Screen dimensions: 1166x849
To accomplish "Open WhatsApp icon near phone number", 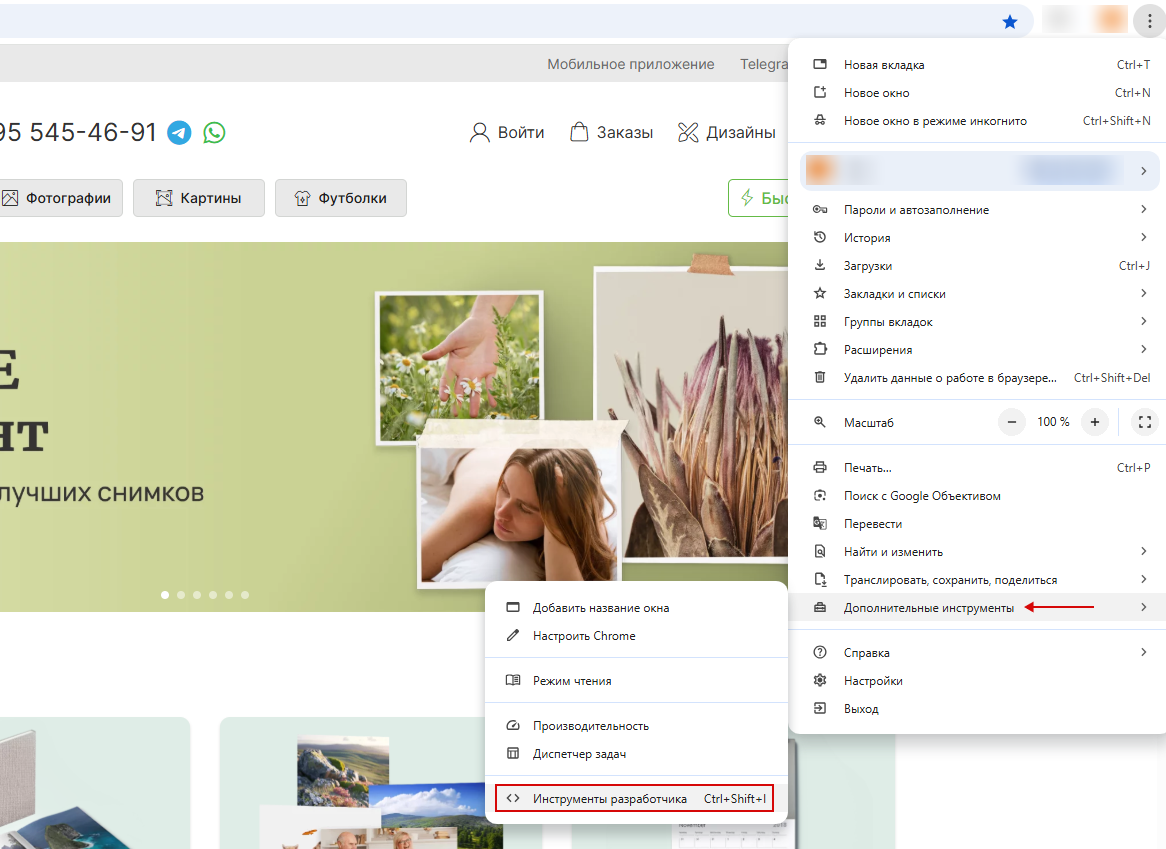I will tap(214, 132).
